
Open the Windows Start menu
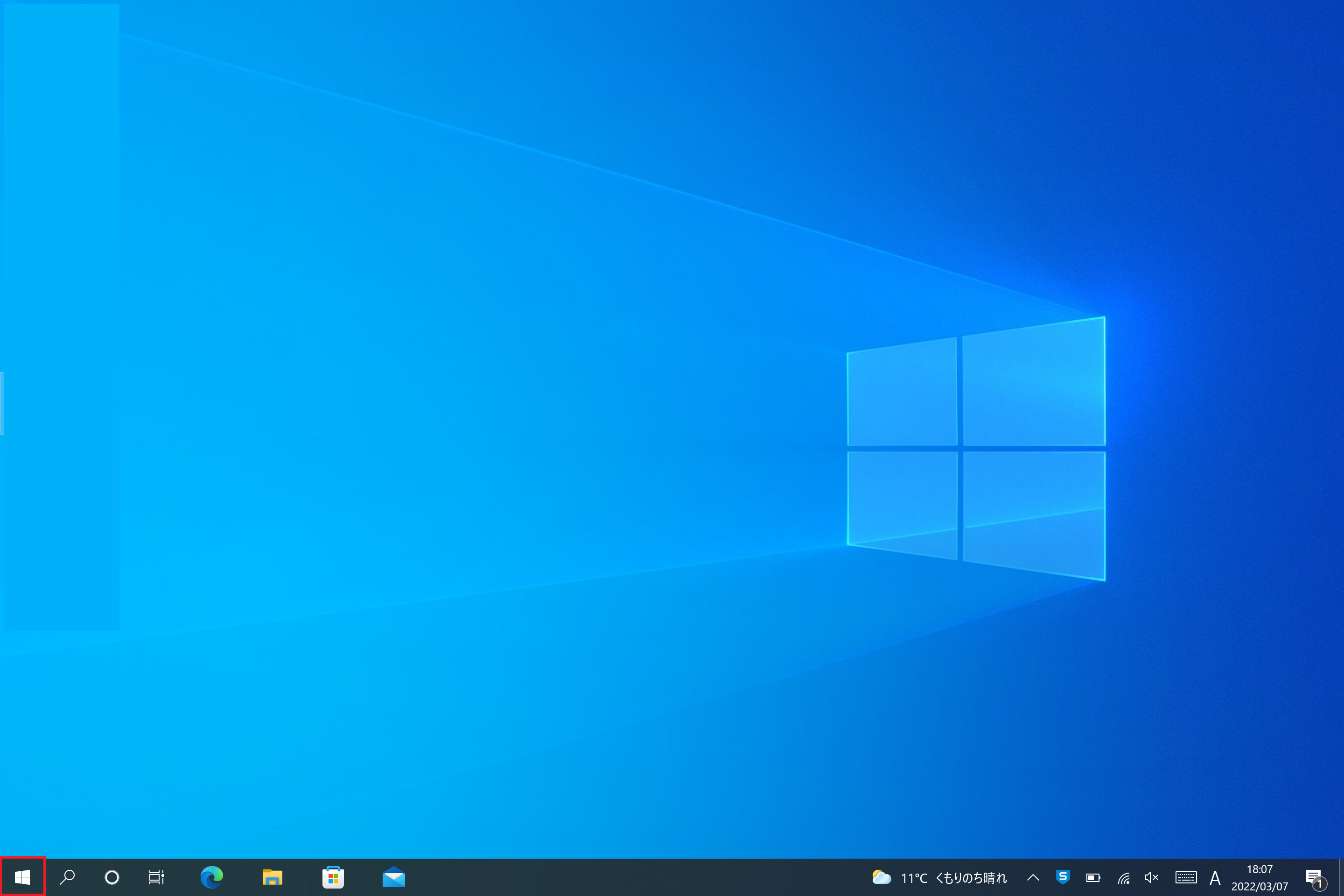point(22,876)
